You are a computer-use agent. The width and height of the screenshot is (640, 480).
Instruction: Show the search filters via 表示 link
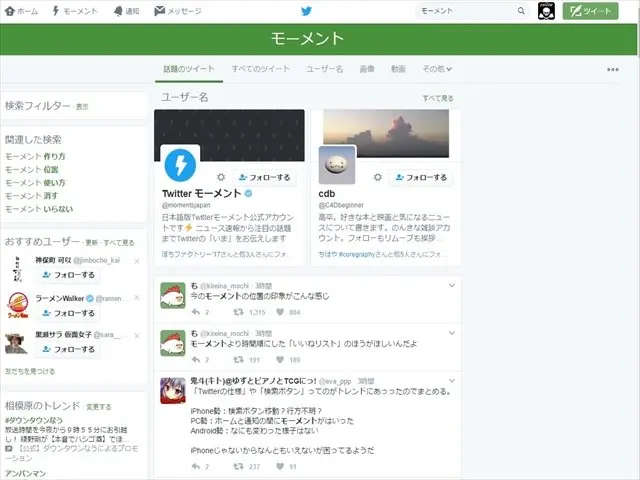point(82,107)
